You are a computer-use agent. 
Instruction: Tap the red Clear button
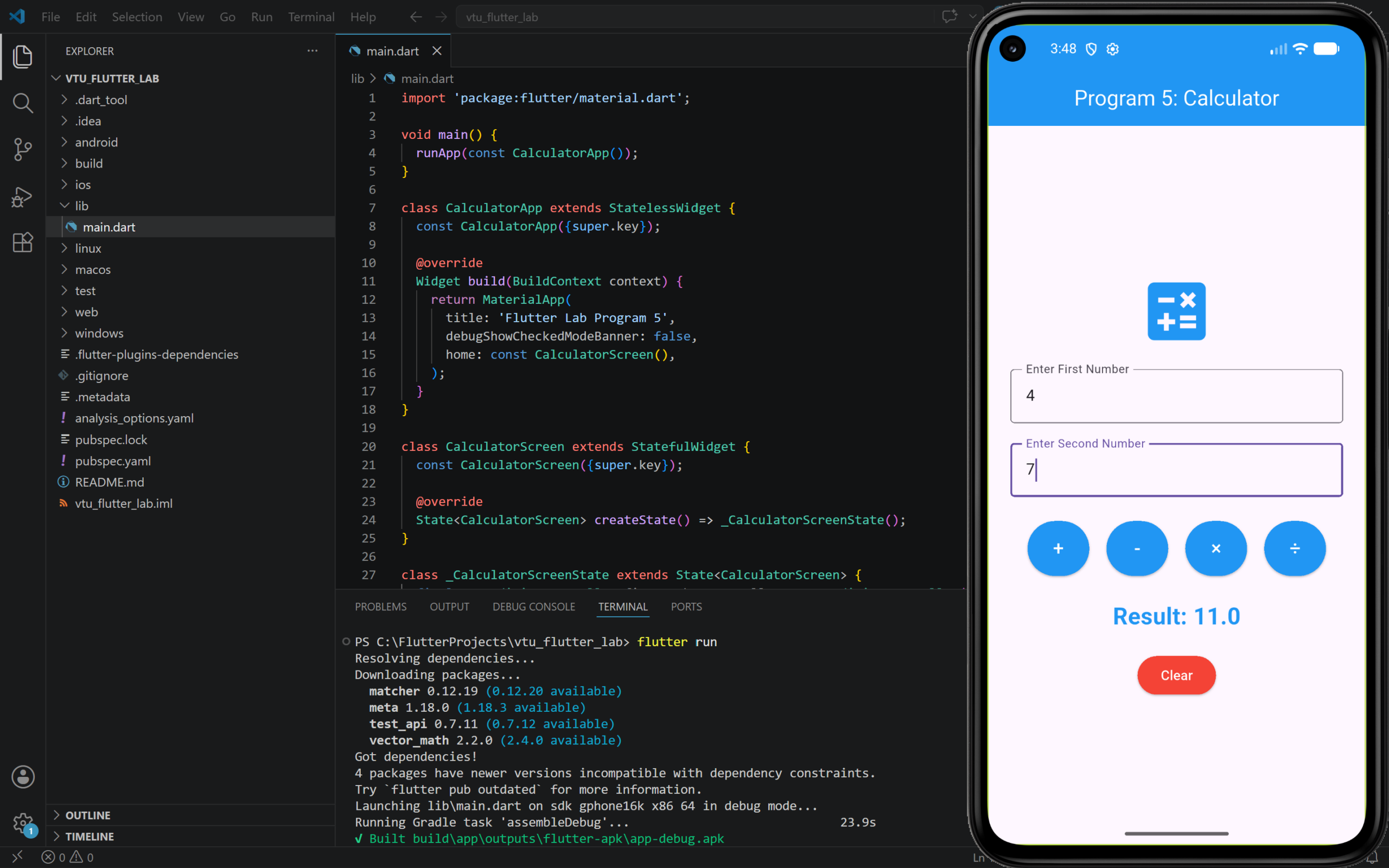(1177, 675)
